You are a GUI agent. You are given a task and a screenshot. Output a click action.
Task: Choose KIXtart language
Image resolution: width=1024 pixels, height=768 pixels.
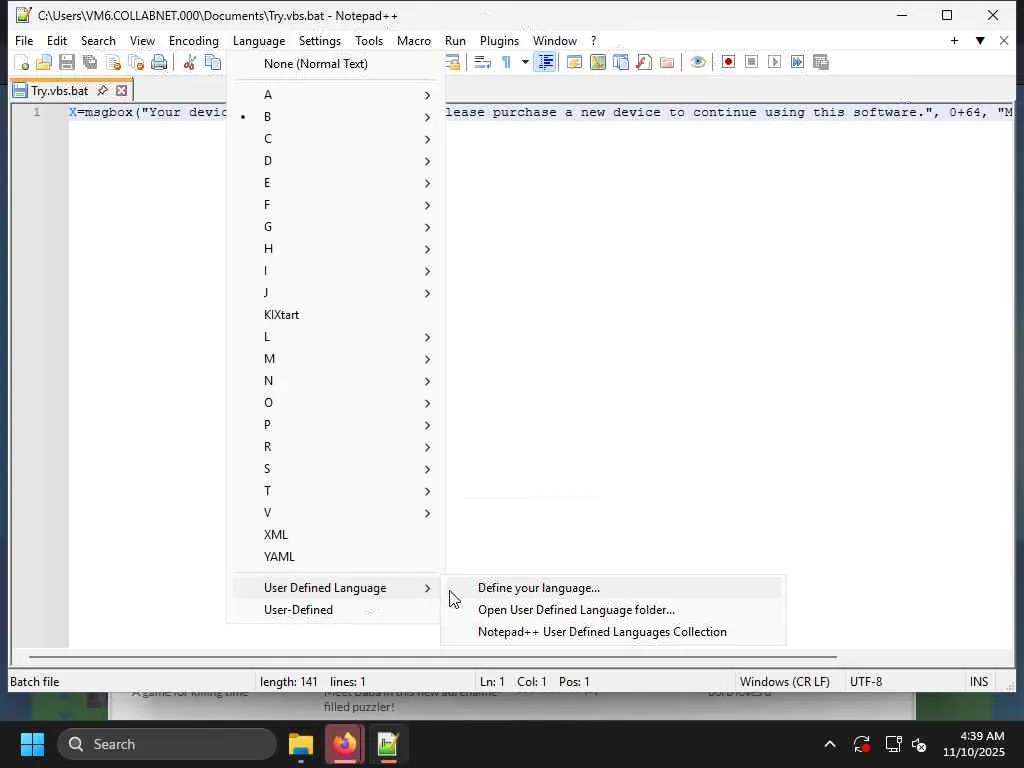point(336,315)
